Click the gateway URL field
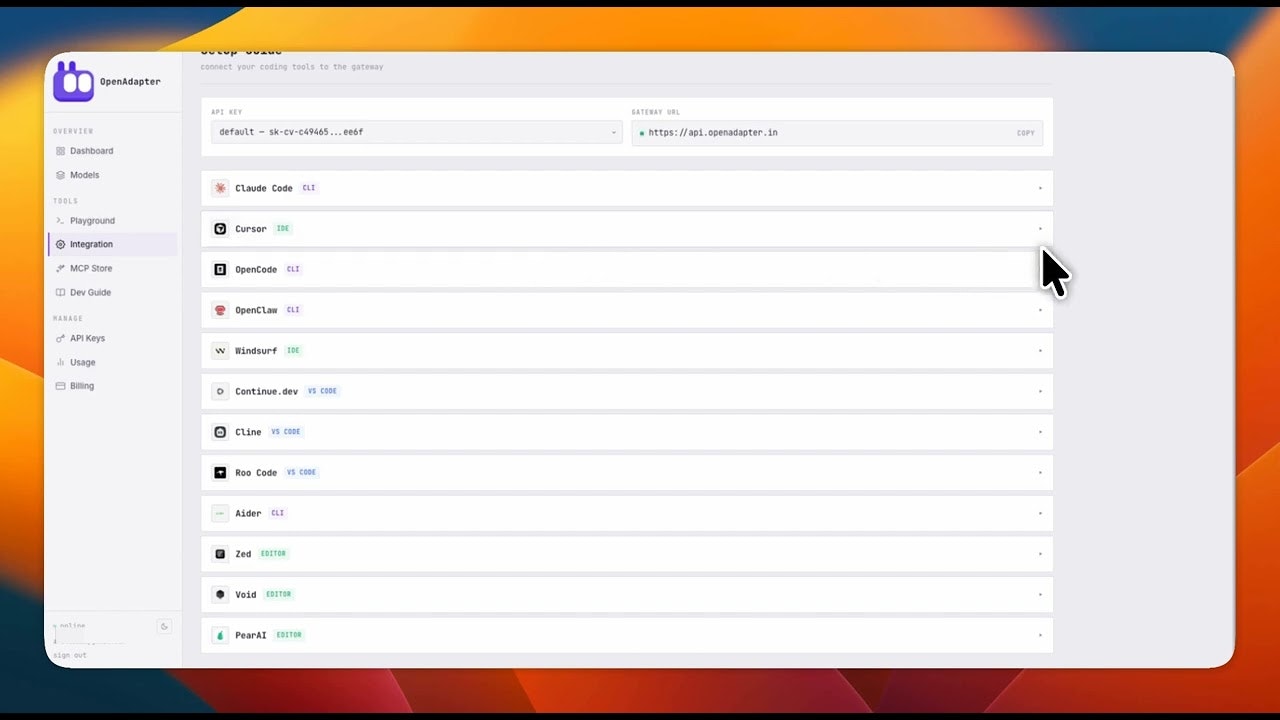The width and height of the screenshot is (1280, 720). pyautogui.click(x=837, y=132)
